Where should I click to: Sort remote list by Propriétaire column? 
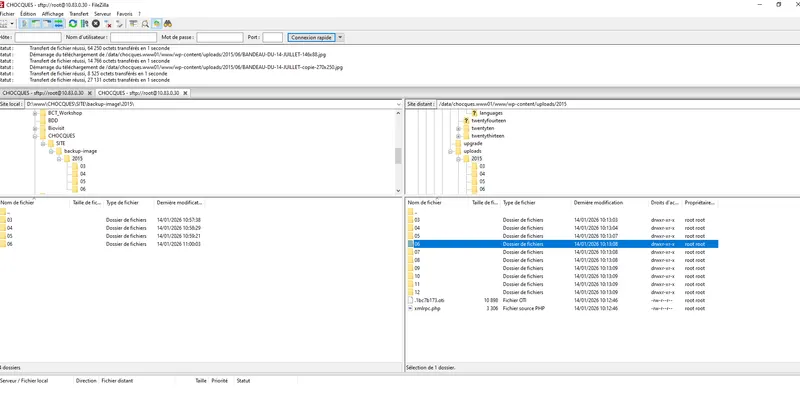coord(700,203)
